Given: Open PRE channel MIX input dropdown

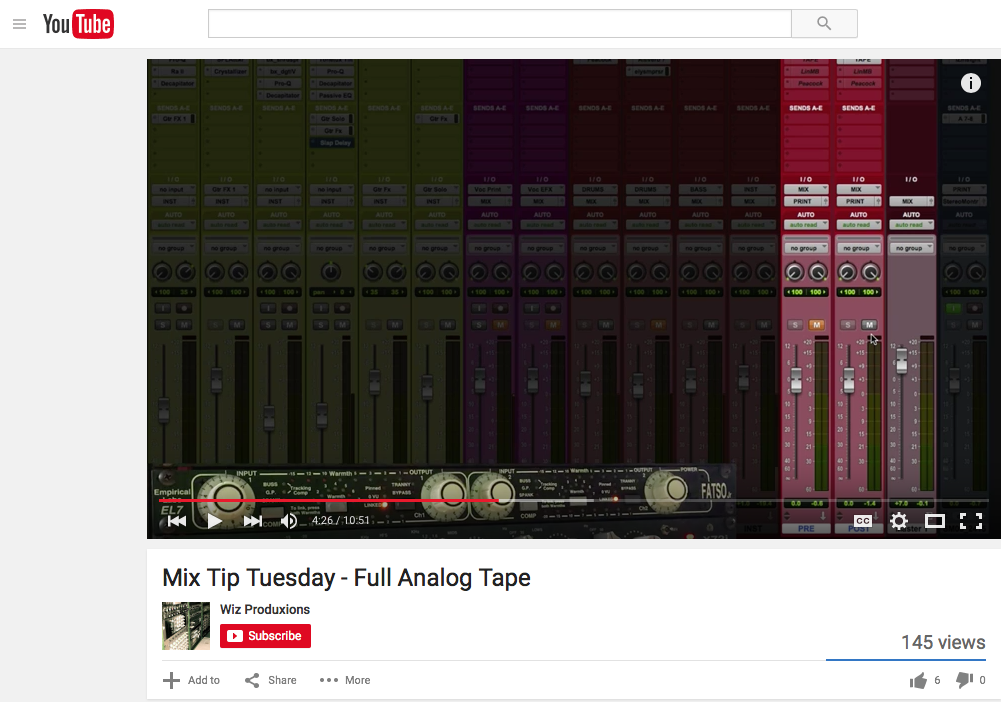Looking at the screenshot, I should (x=806, y=190).
